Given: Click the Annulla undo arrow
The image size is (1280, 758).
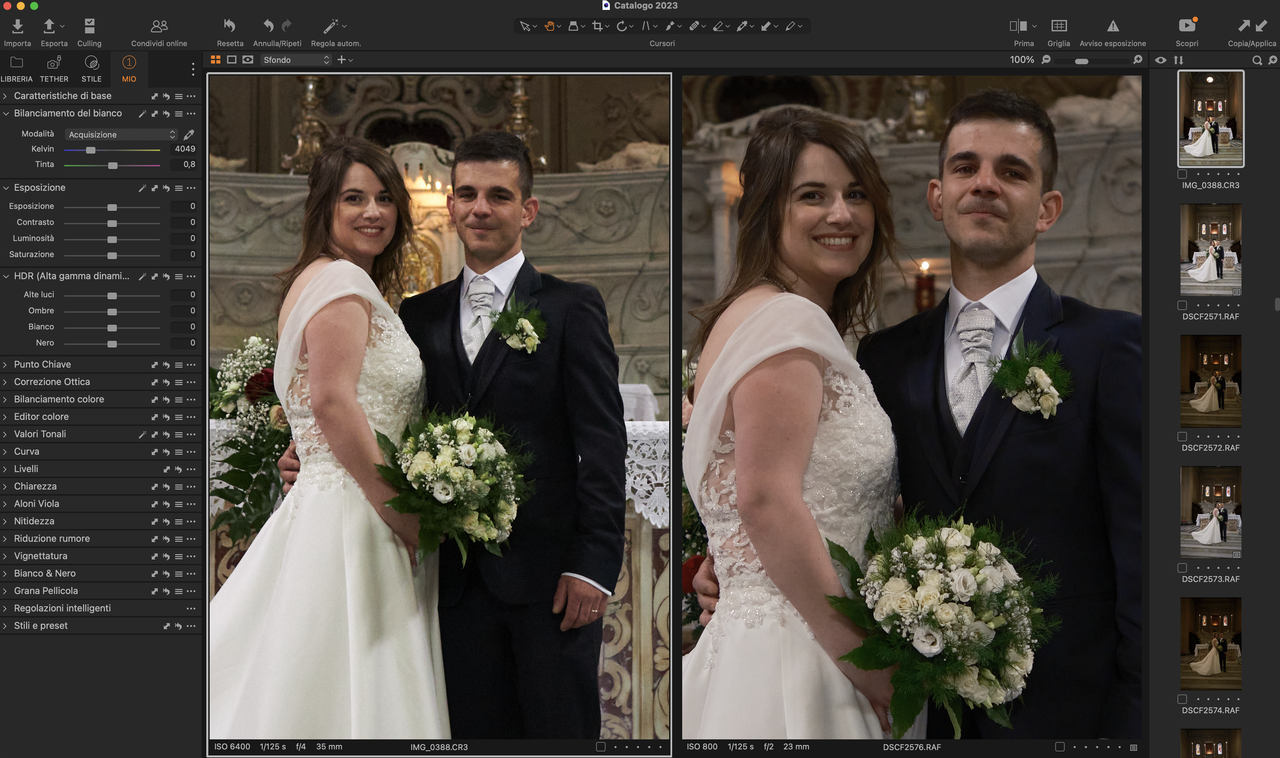Looking at the screenshot, I should (268, 26).
